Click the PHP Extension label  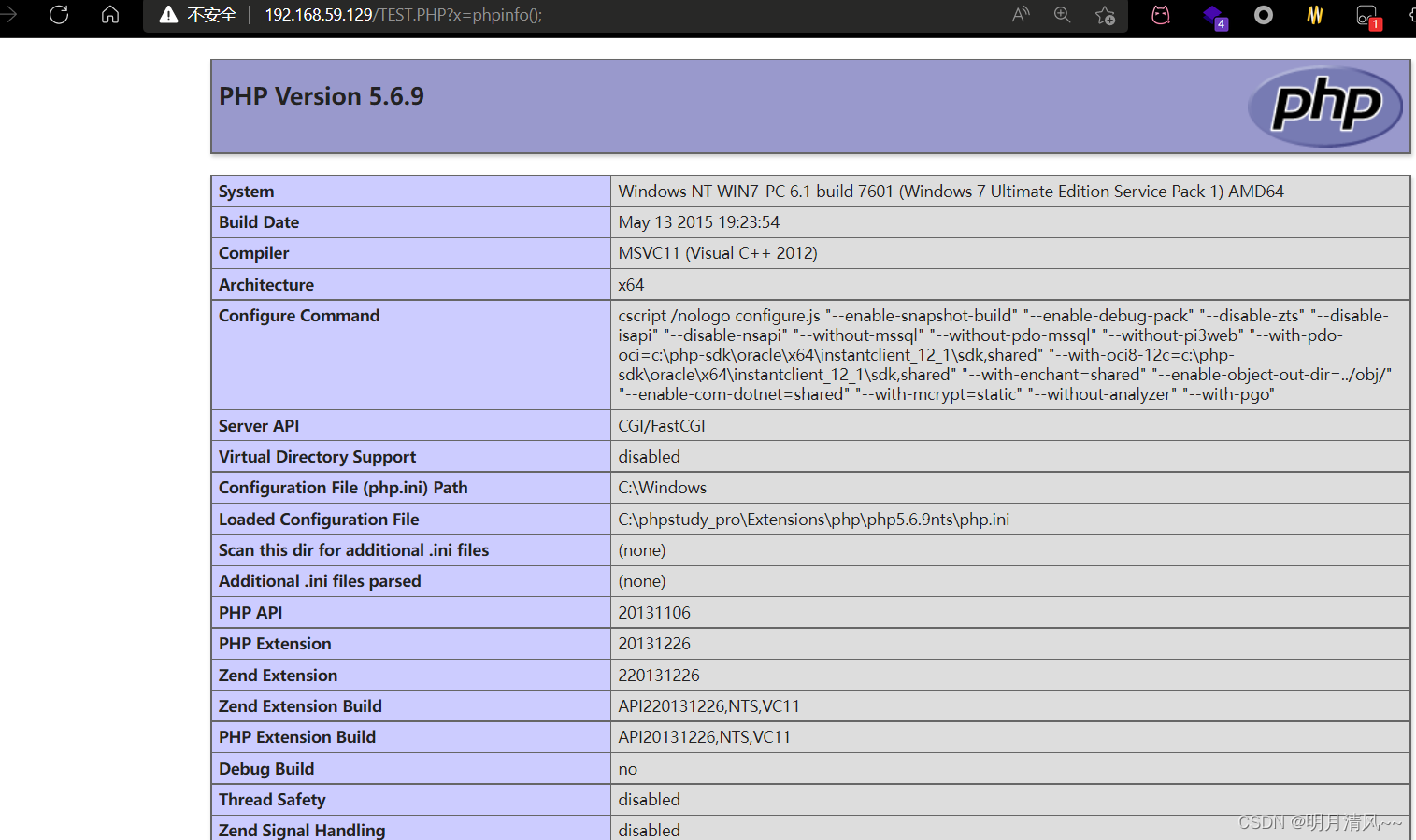[275, 644]
